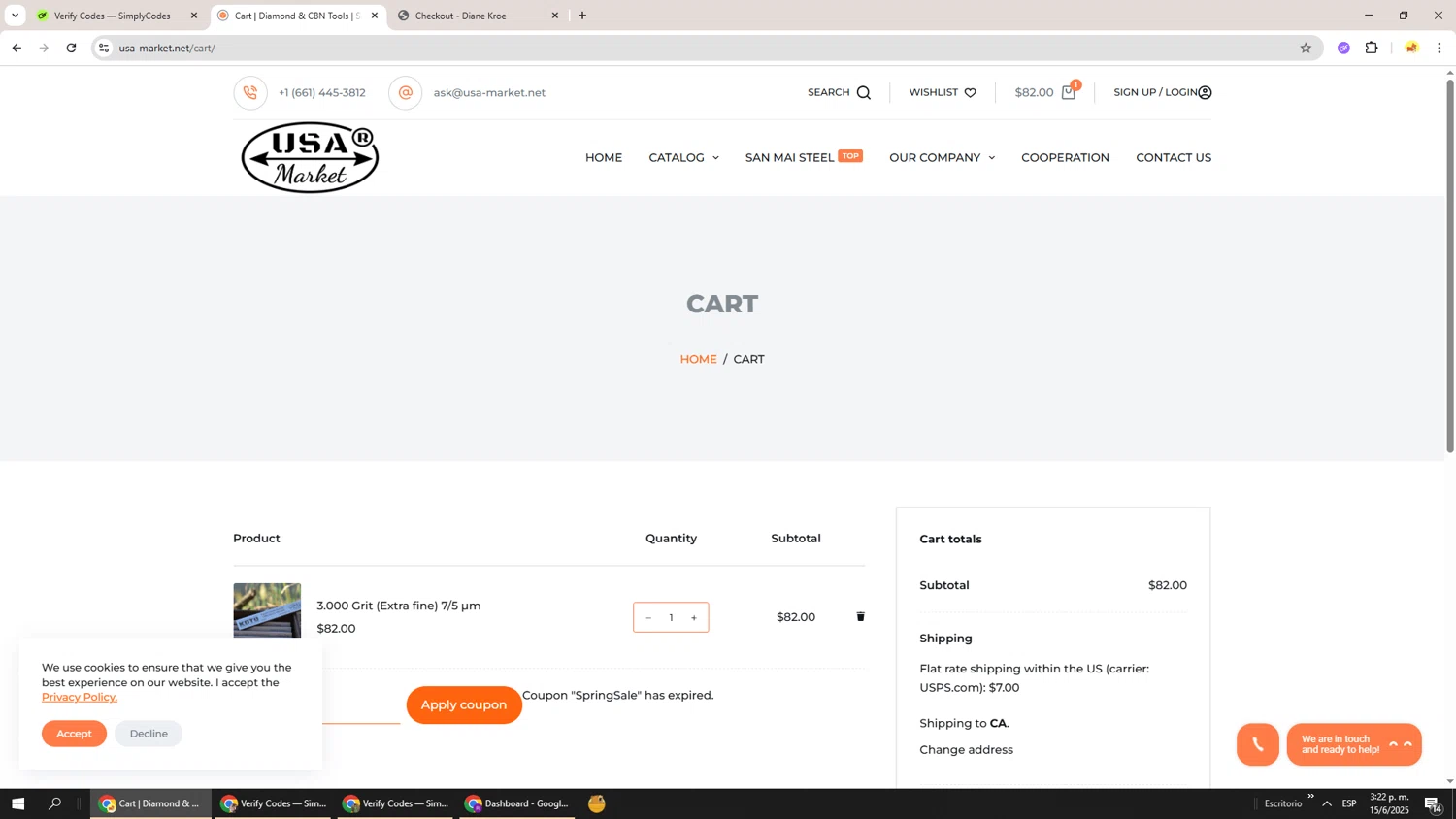Open the COOPERATION page
Screen dimensions: 1456x819
coord(1065,157)
